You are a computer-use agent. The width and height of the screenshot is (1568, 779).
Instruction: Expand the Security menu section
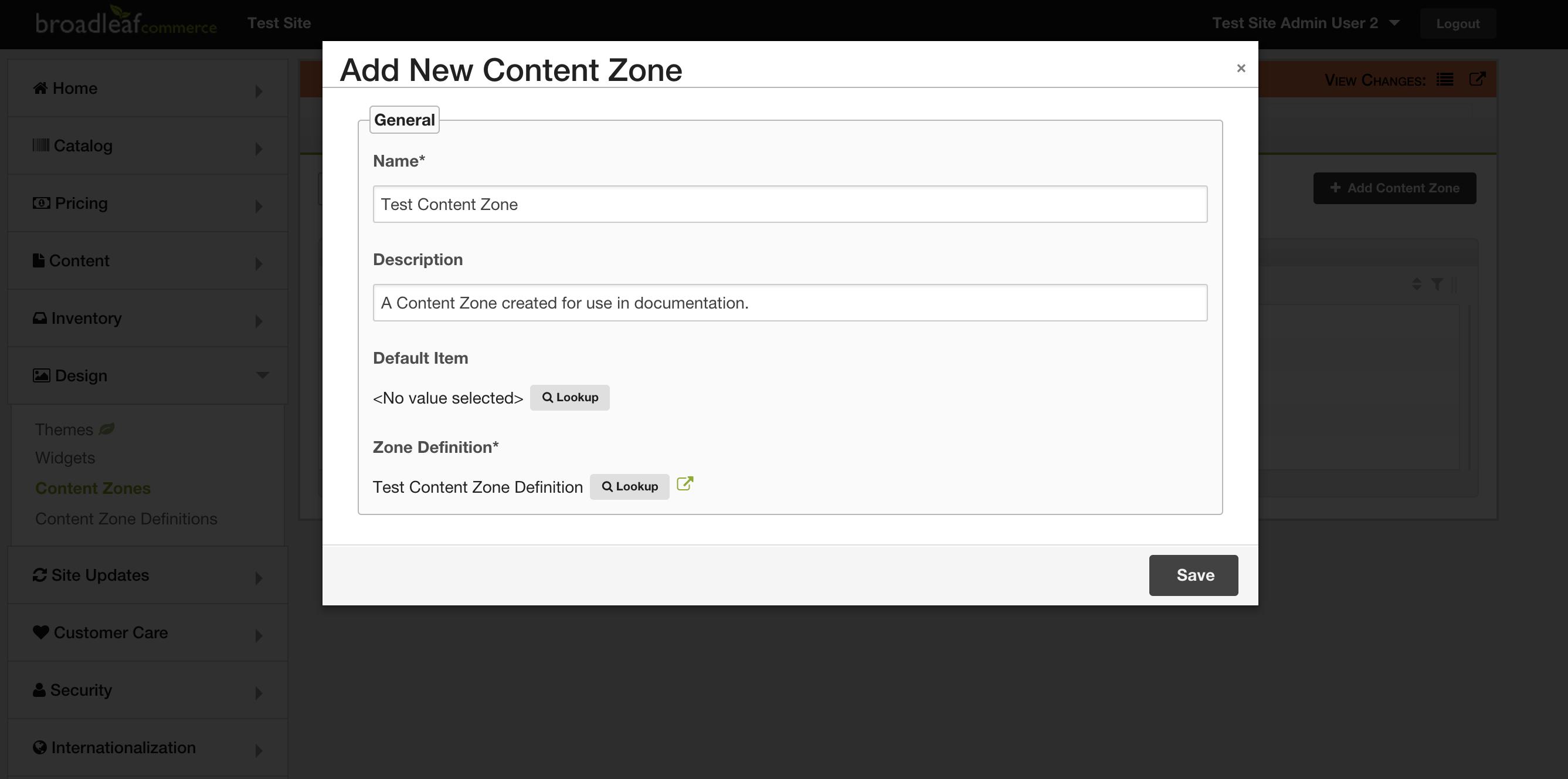click(148, 690)
